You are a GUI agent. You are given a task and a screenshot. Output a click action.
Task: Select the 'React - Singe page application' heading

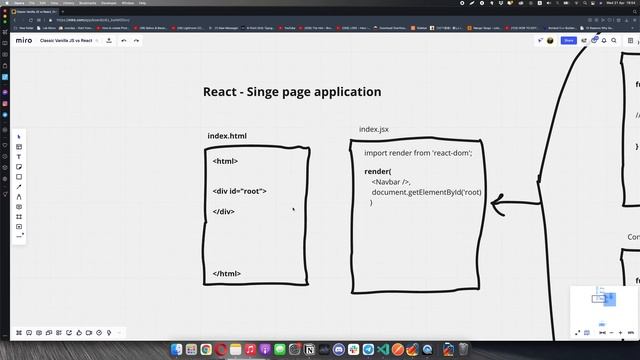click(x=292, y=92)
